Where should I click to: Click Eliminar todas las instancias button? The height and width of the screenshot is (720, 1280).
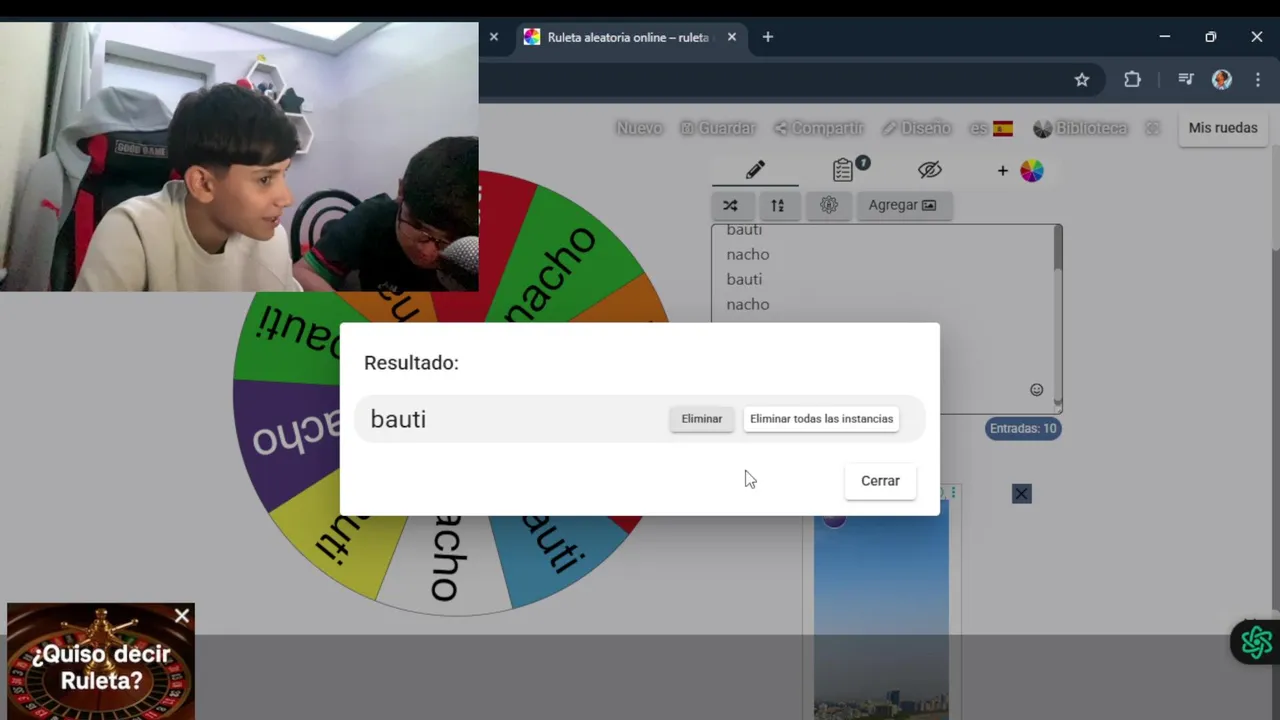tap(821, 419)
